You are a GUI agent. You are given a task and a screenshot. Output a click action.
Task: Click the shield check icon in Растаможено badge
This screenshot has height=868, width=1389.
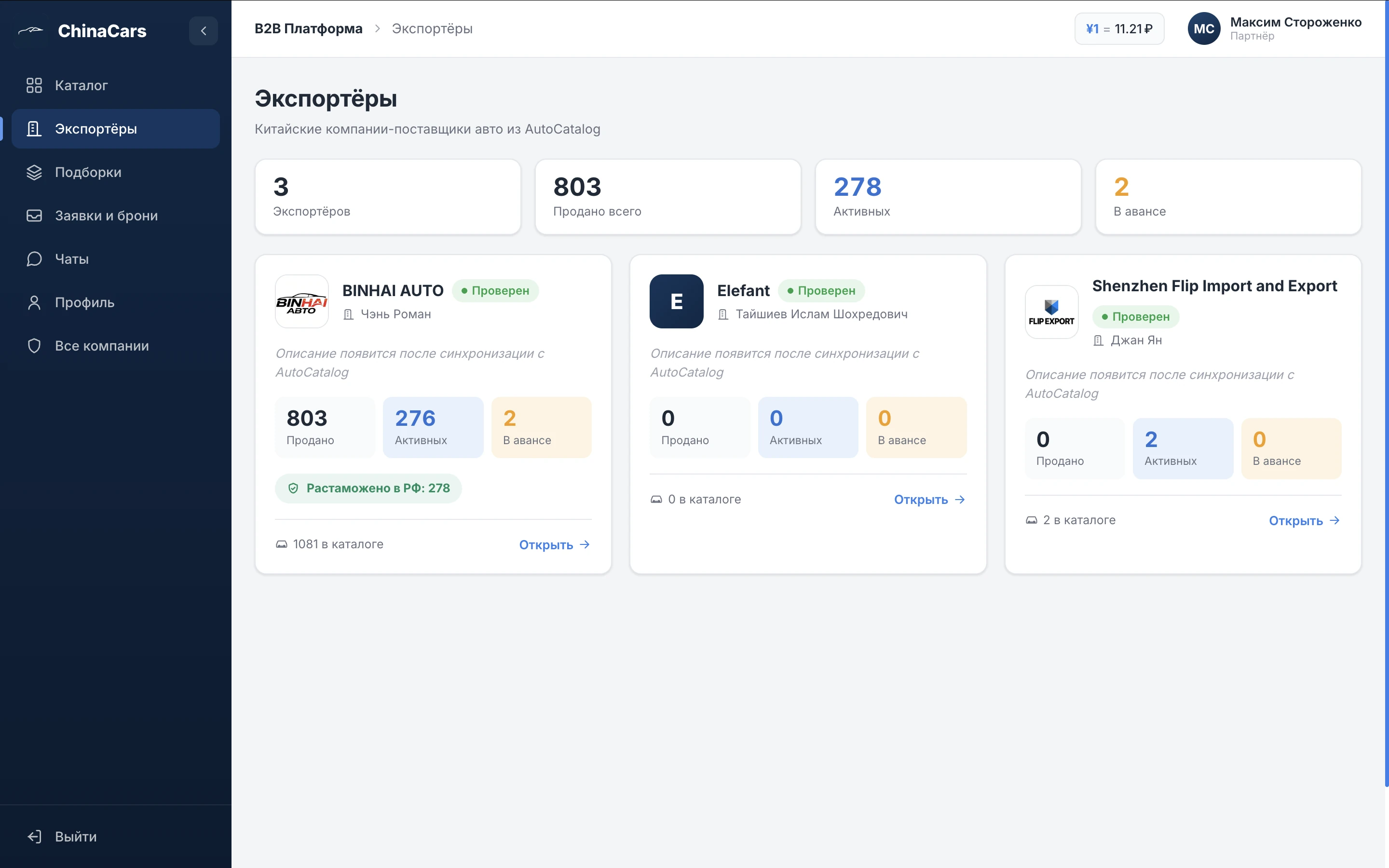[293, 488]
